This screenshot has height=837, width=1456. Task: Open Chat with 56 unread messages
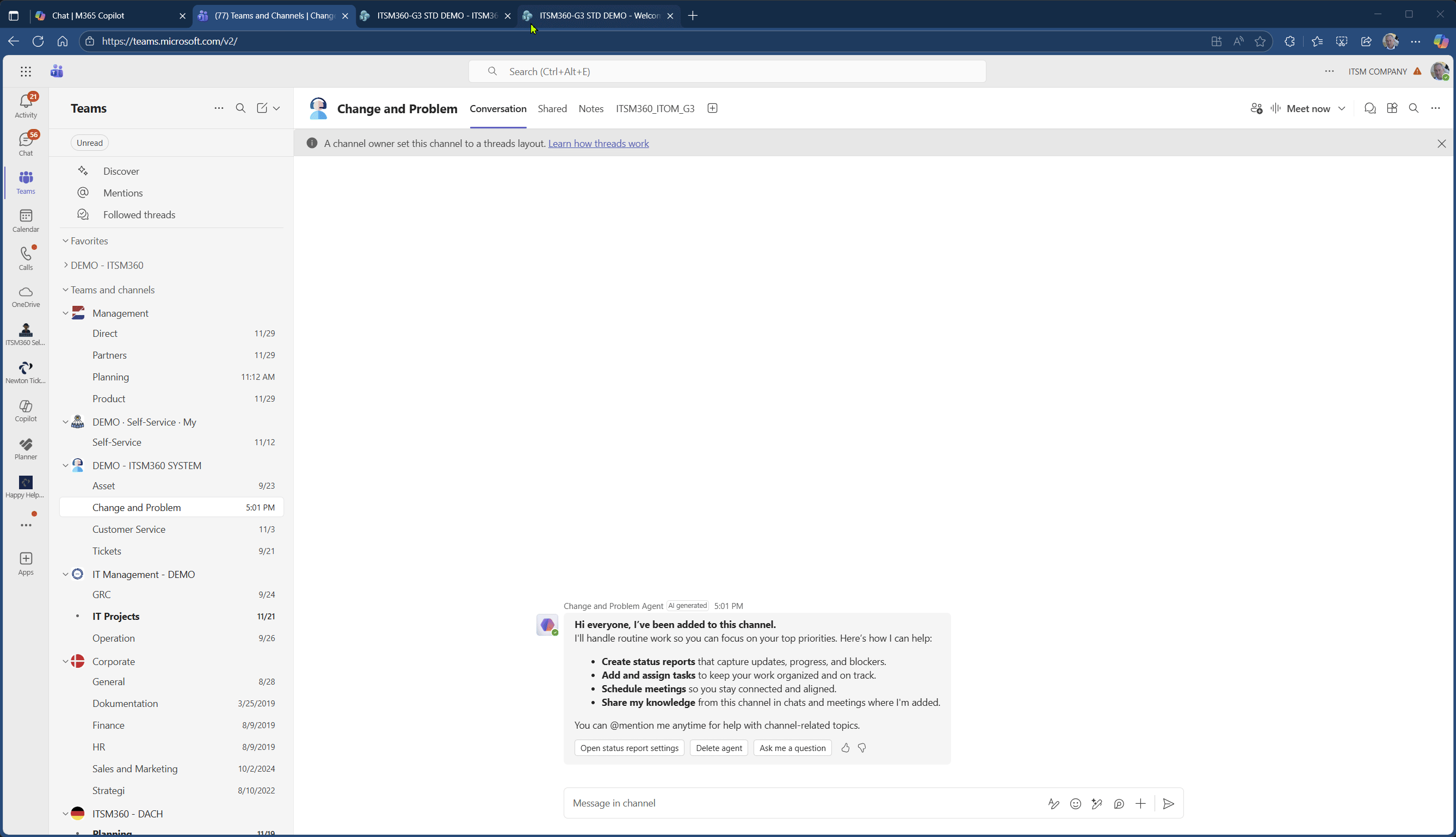coord(25,142)
